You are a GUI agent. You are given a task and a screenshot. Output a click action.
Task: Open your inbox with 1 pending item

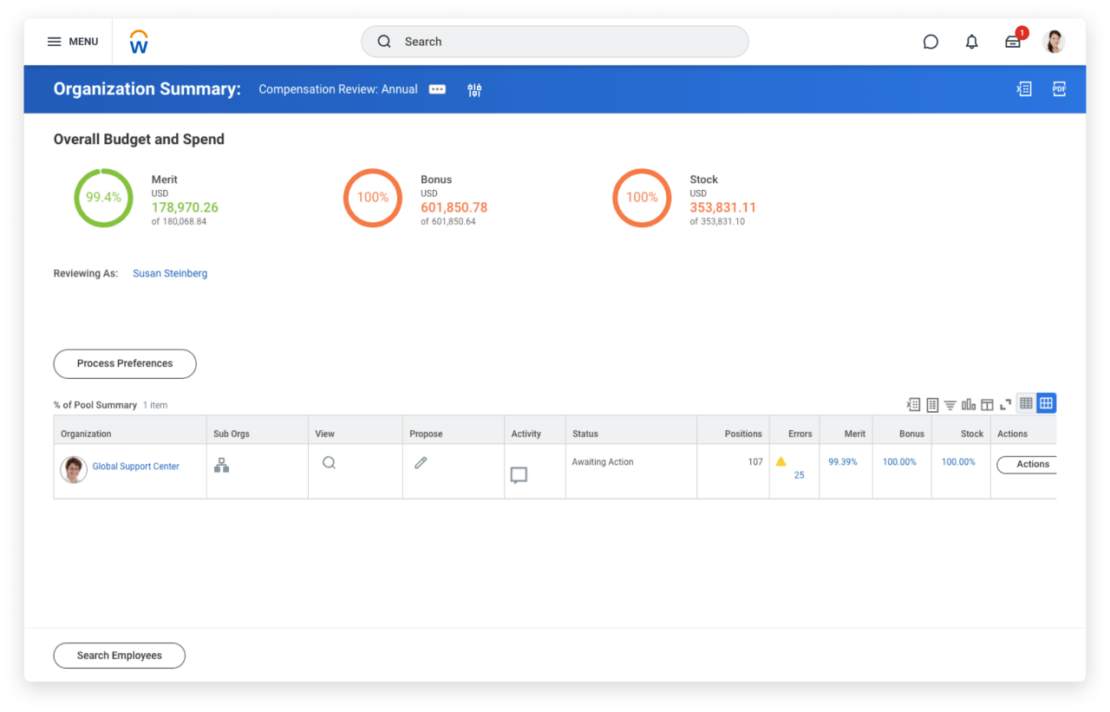point(1012,41)
